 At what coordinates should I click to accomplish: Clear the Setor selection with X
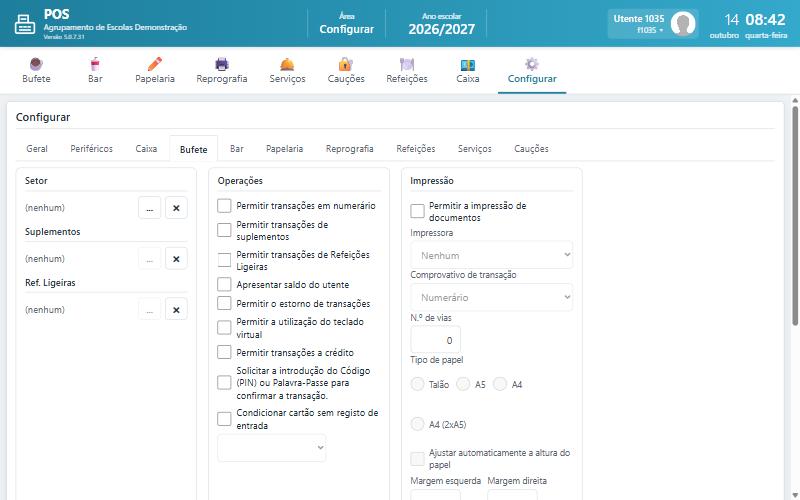pos(176,208)
